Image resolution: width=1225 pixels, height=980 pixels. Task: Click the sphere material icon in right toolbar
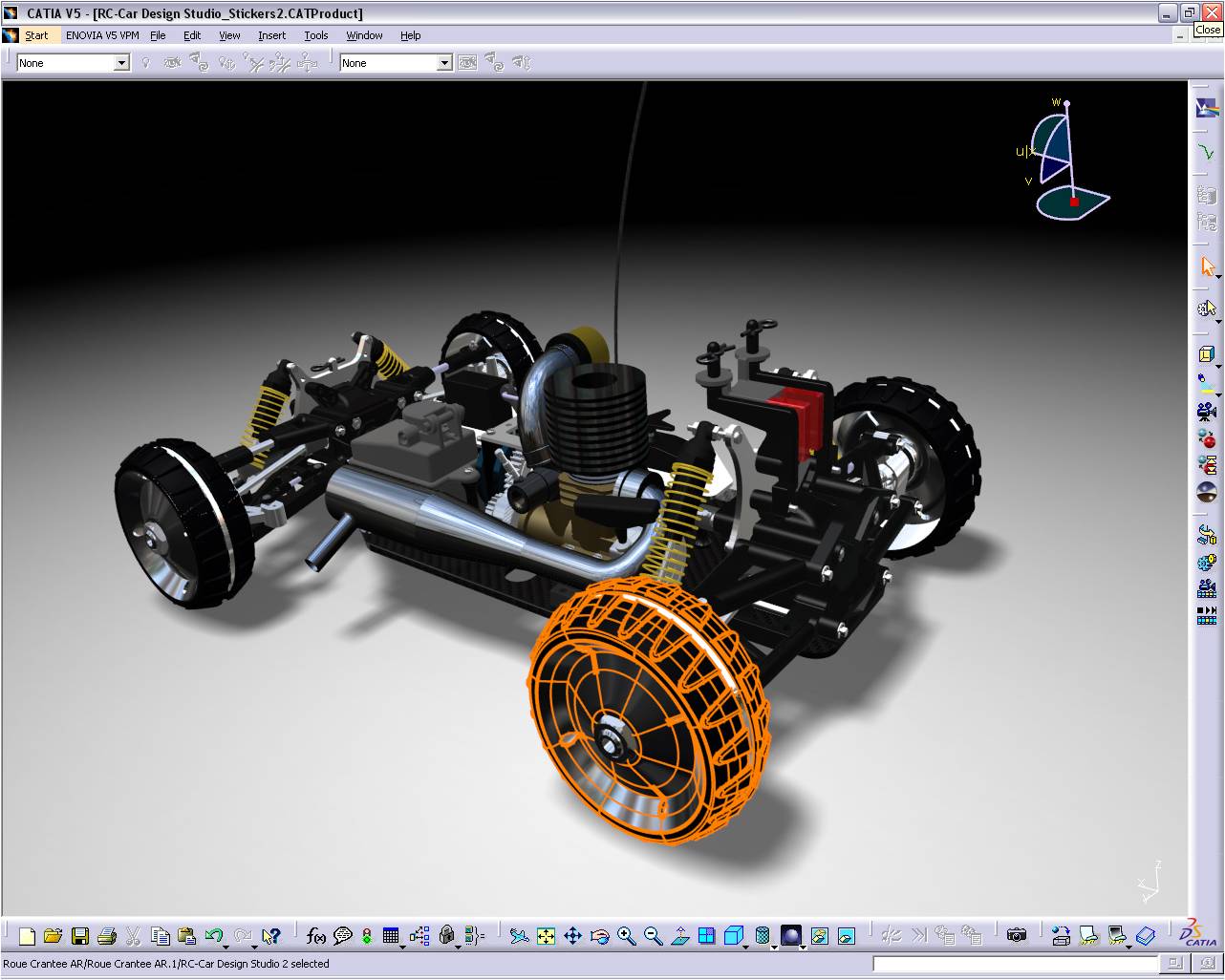[x=1207, y=493]
